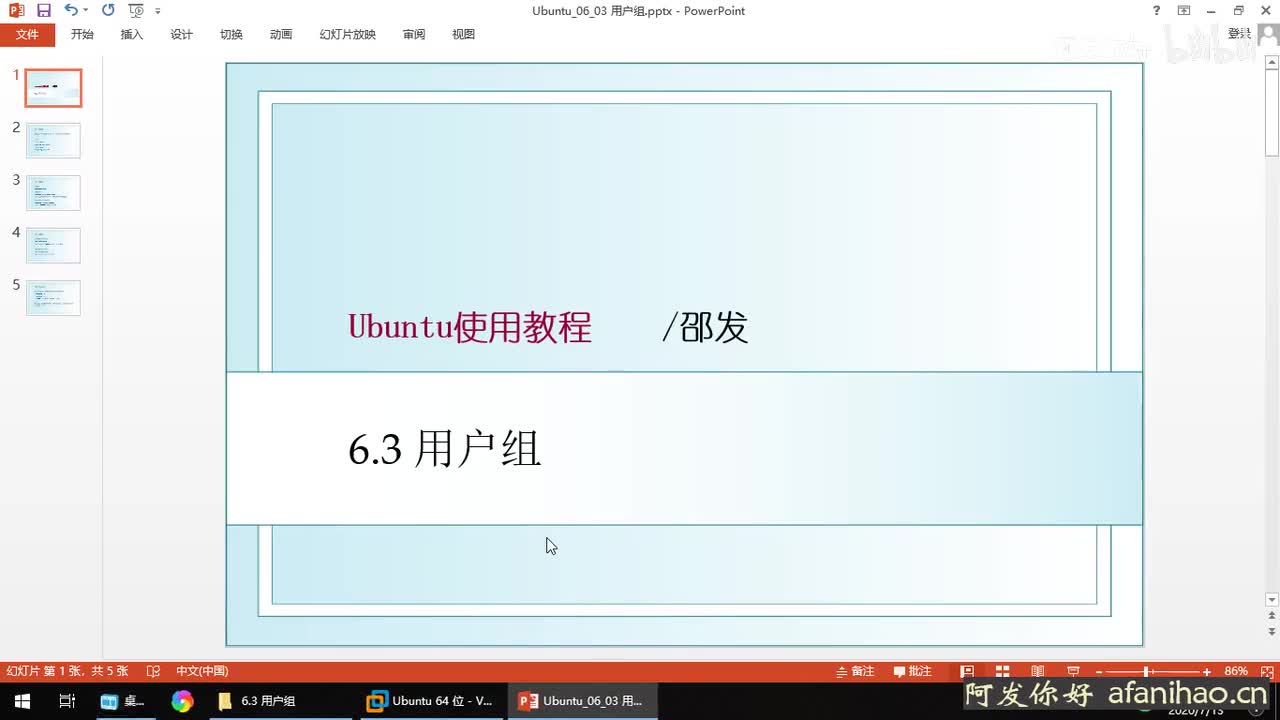Select slide 3 thumbnail
Screen dimensions: 1280x720
(x=53, y=192)
